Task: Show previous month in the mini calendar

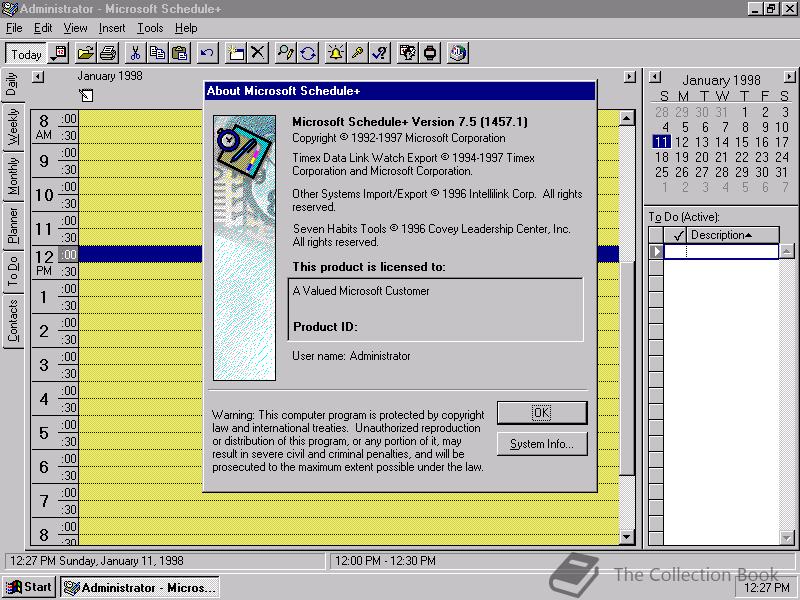Action: point(655,78)
